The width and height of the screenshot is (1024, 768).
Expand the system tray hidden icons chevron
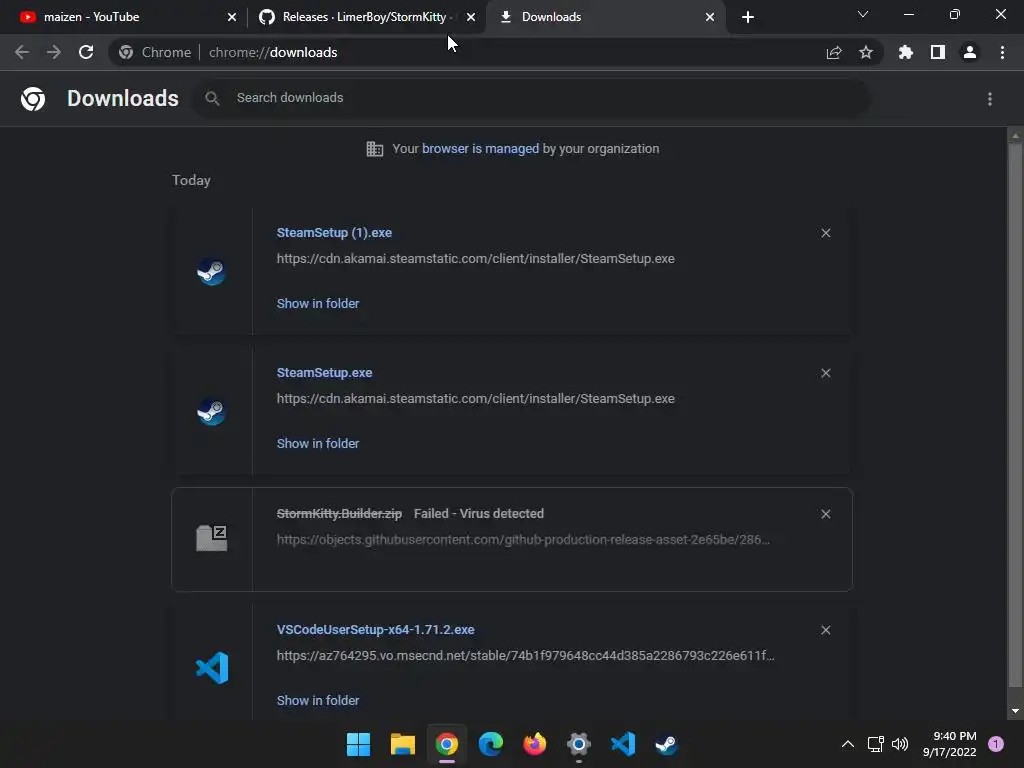(848, 744)
